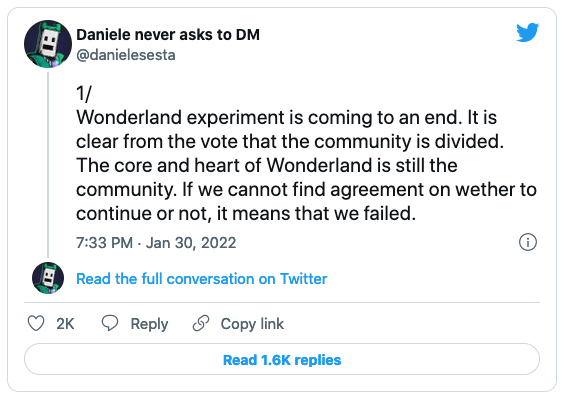Open Daniele's large profile avatar
564x398 pixels.
[x=48, y=44]
